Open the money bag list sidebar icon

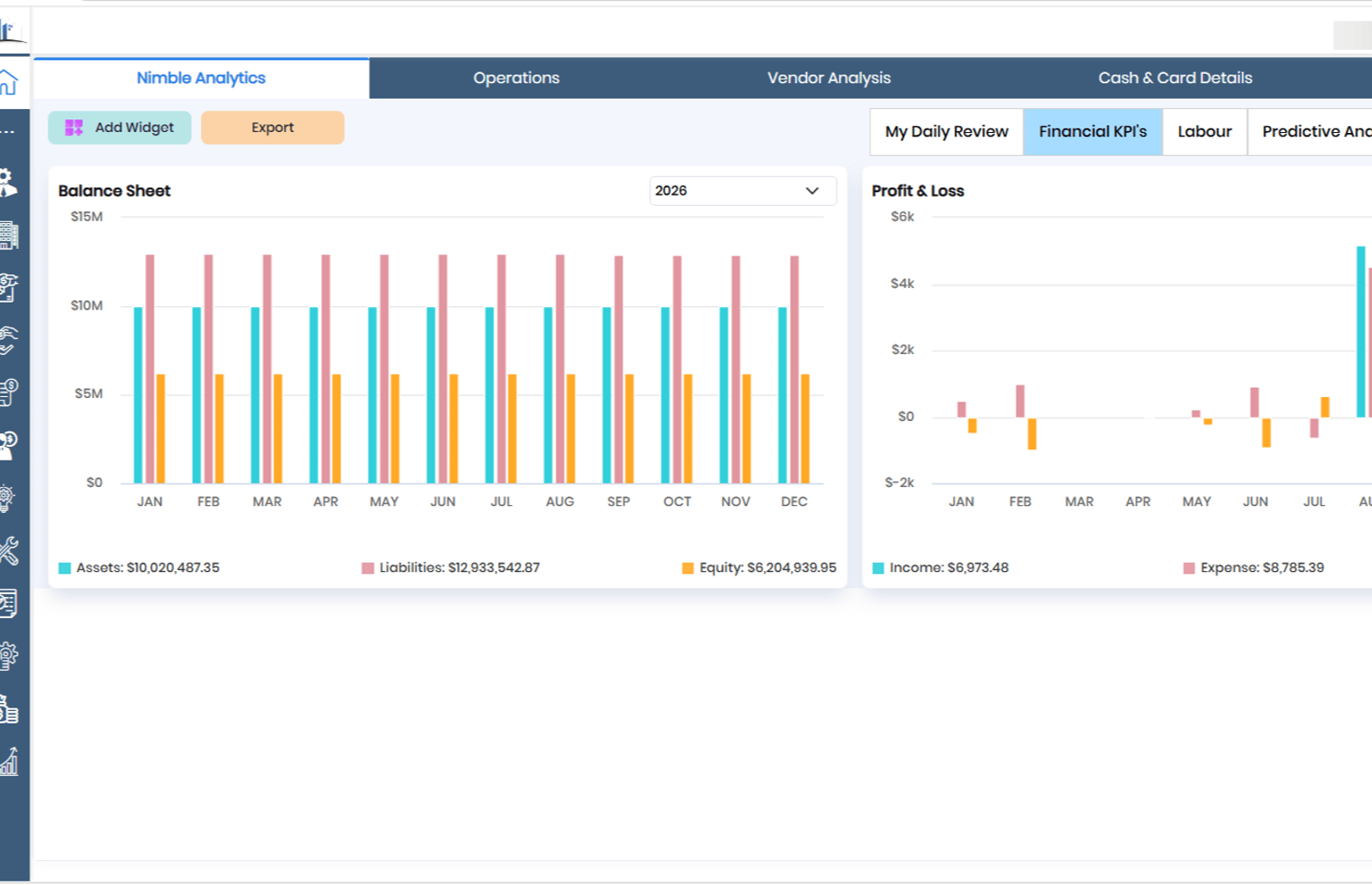click(x=9, y=709)
